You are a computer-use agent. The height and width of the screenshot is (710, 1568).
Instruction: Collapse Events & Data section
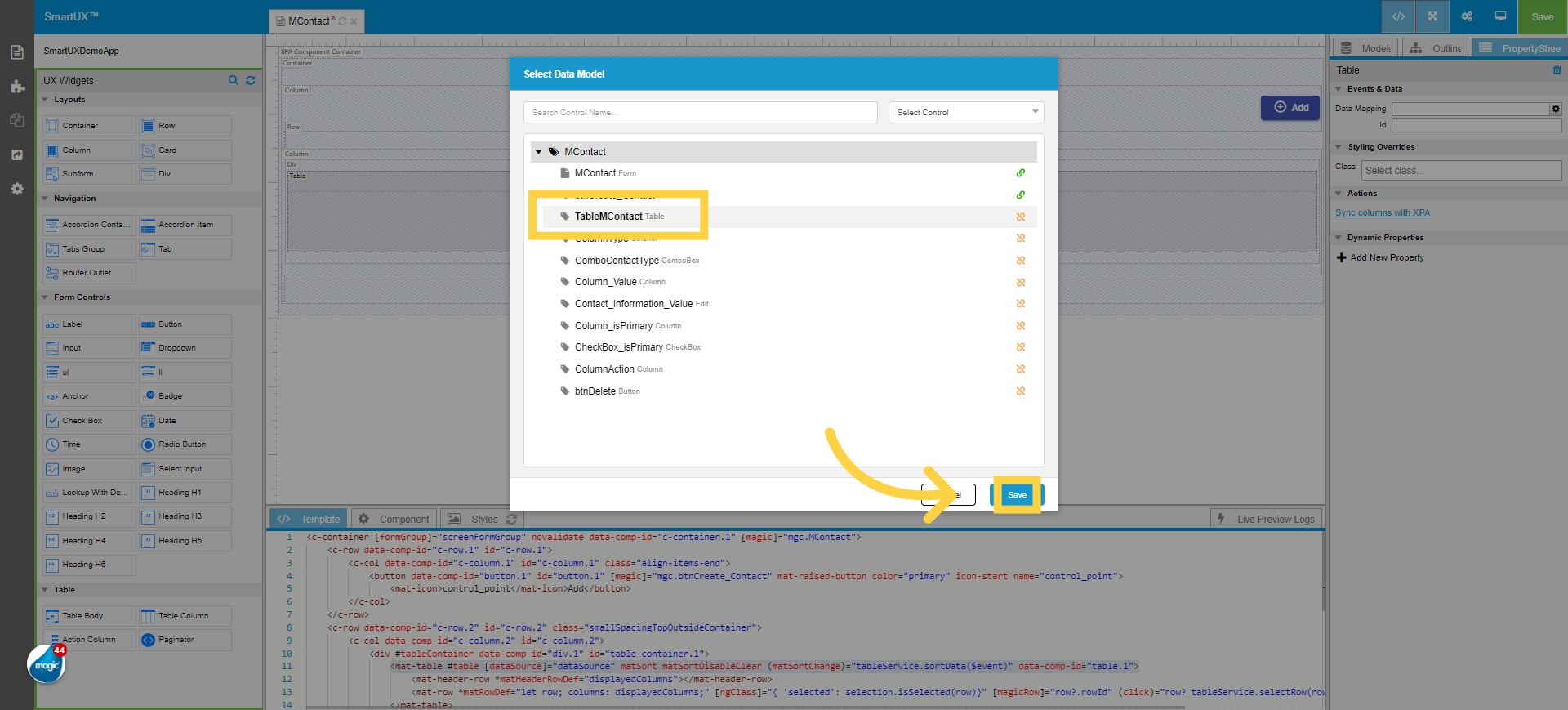click(1339, 89)
